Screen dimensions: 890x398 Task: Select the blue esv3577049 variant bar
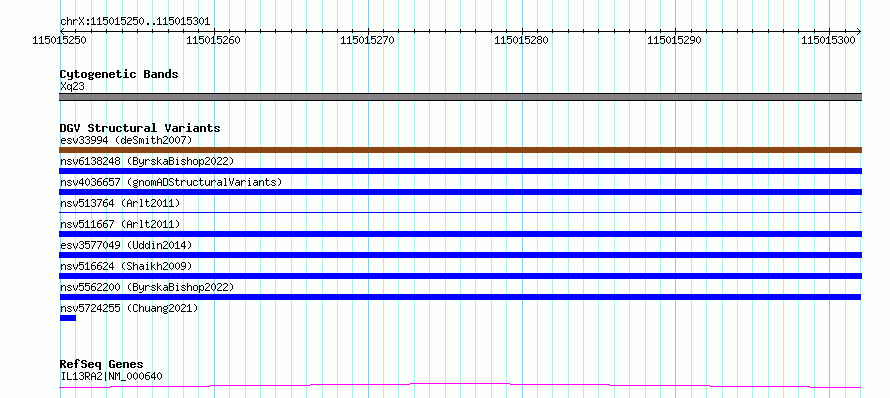[x=460, y=255]
